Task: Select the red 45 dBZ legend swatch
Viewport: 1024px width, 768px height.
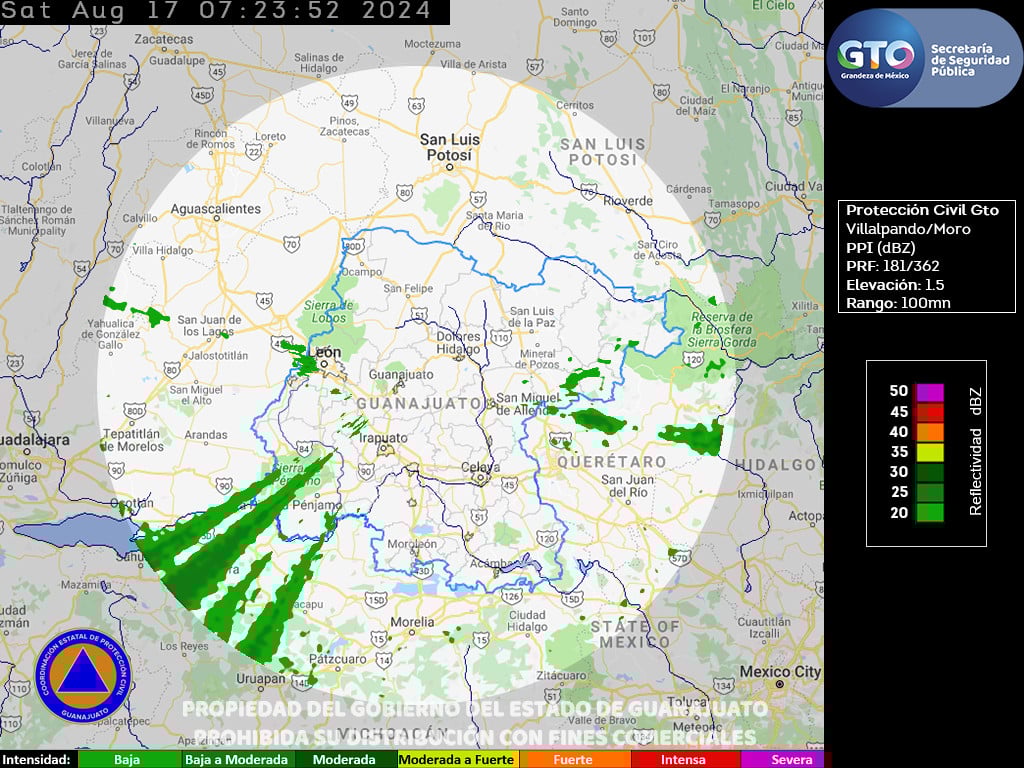Action: click(930, 411)
